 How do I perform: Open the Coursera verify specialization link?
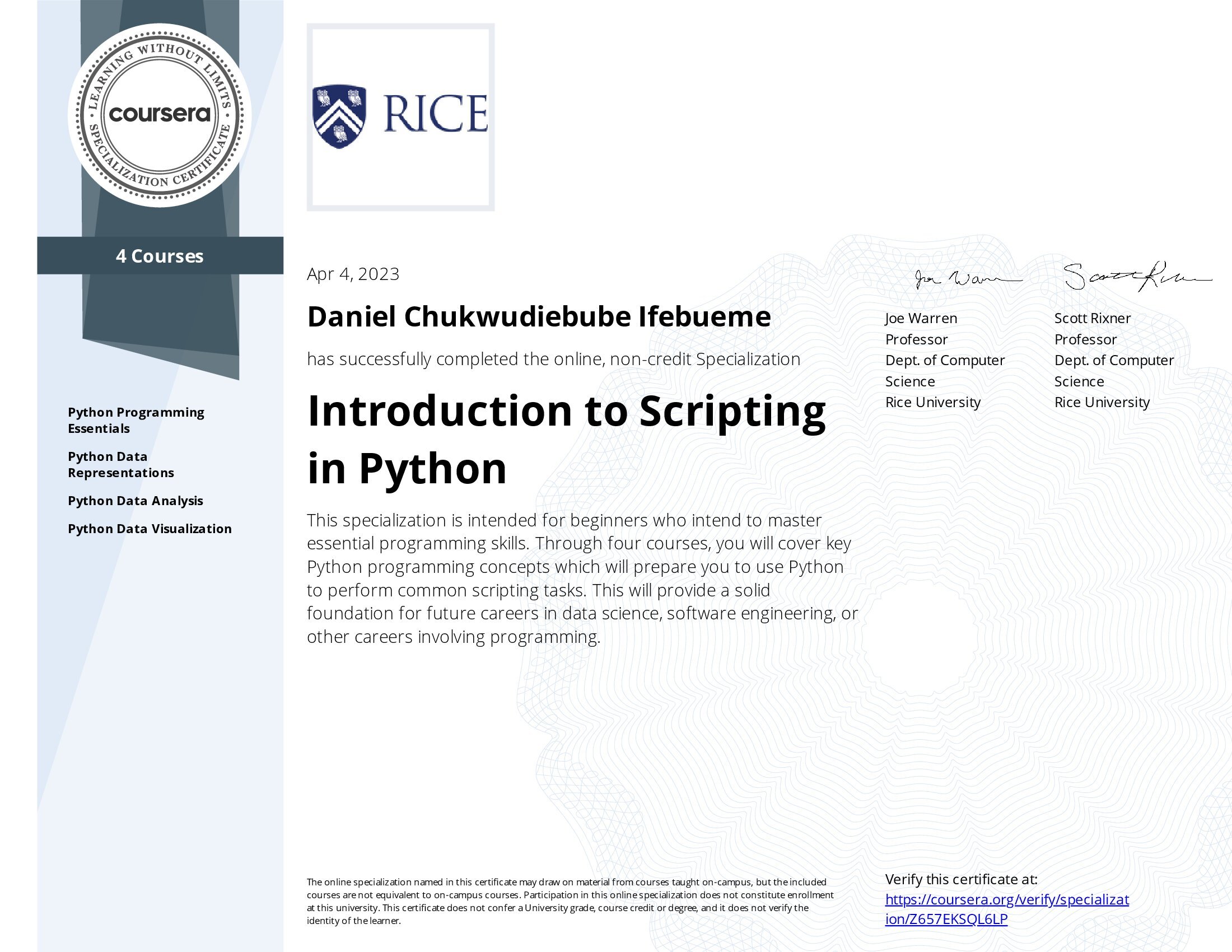coord(1006,899)
